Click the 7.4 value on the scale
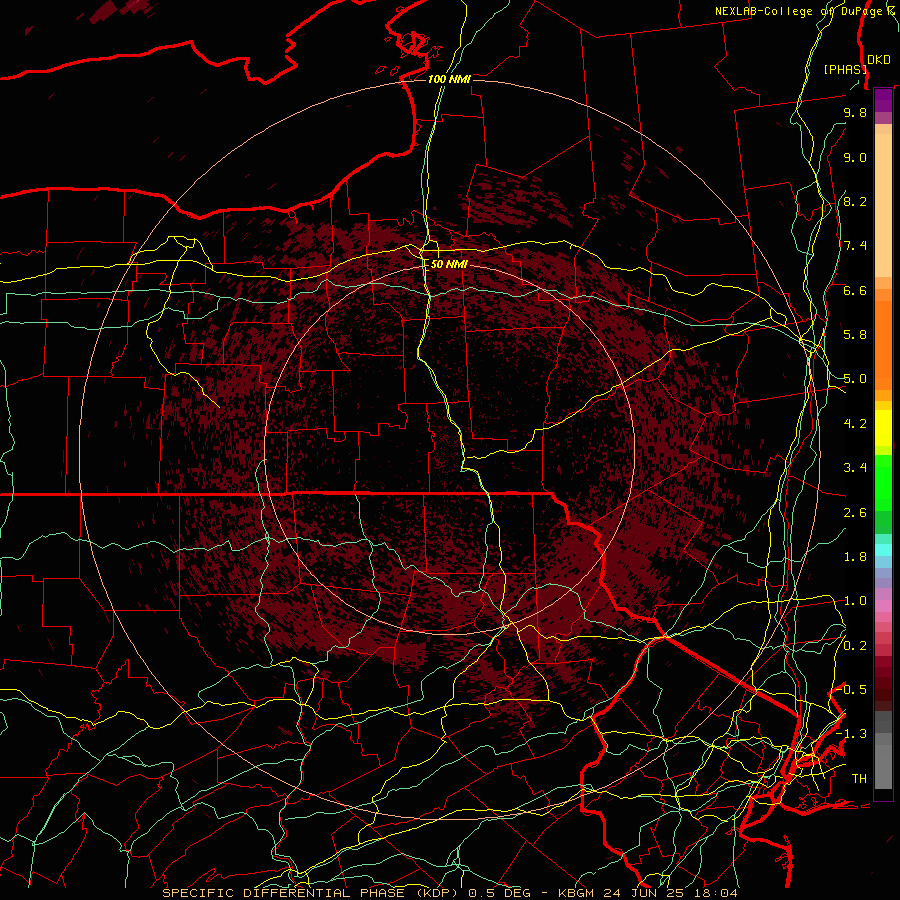900x900 pixels. 855,246
